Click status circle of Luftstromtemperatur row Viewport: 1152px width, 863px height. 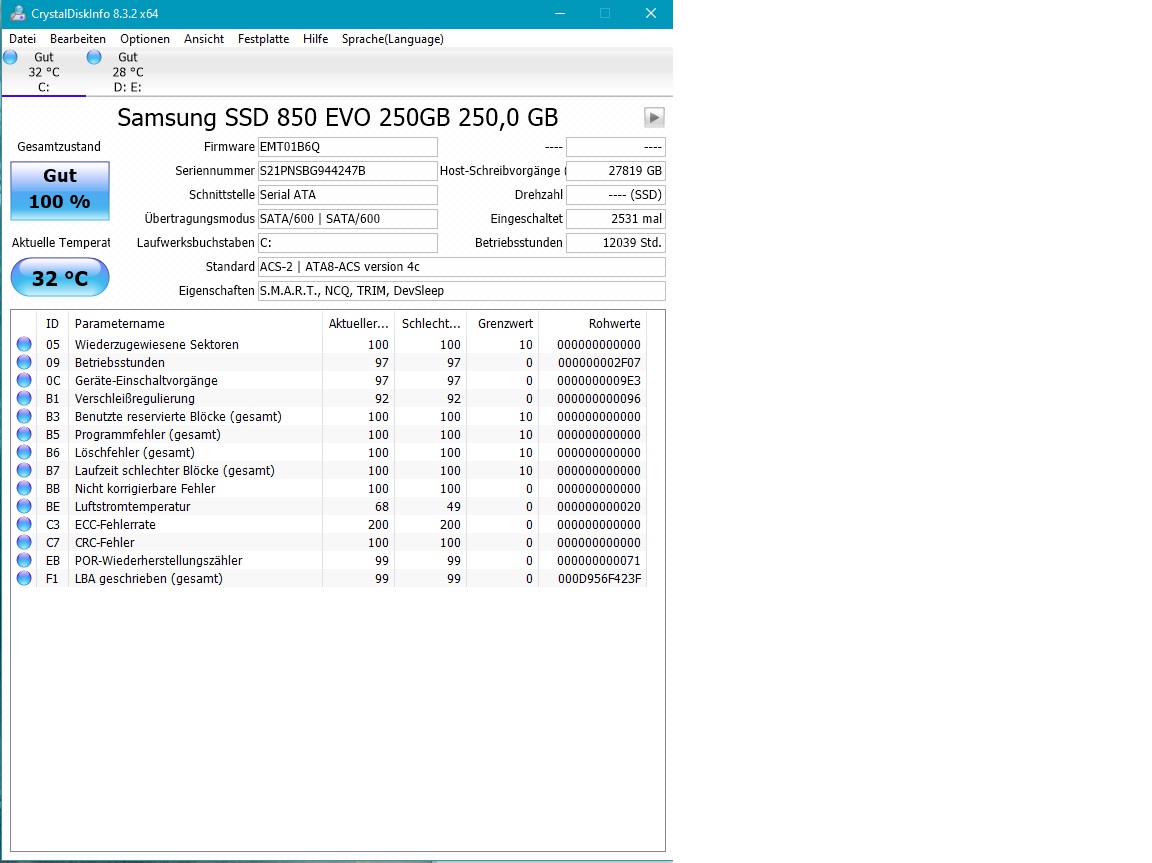click(x=24, y=506)
